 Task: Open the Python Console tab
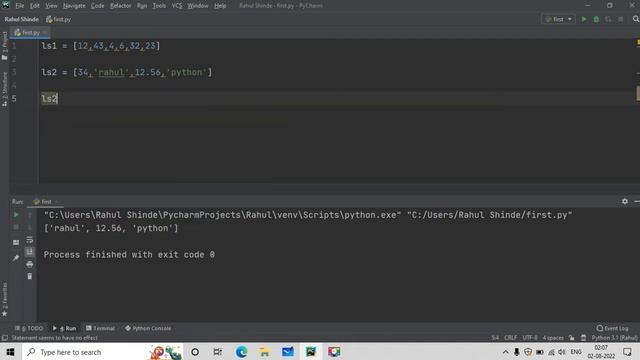(148, 328)
